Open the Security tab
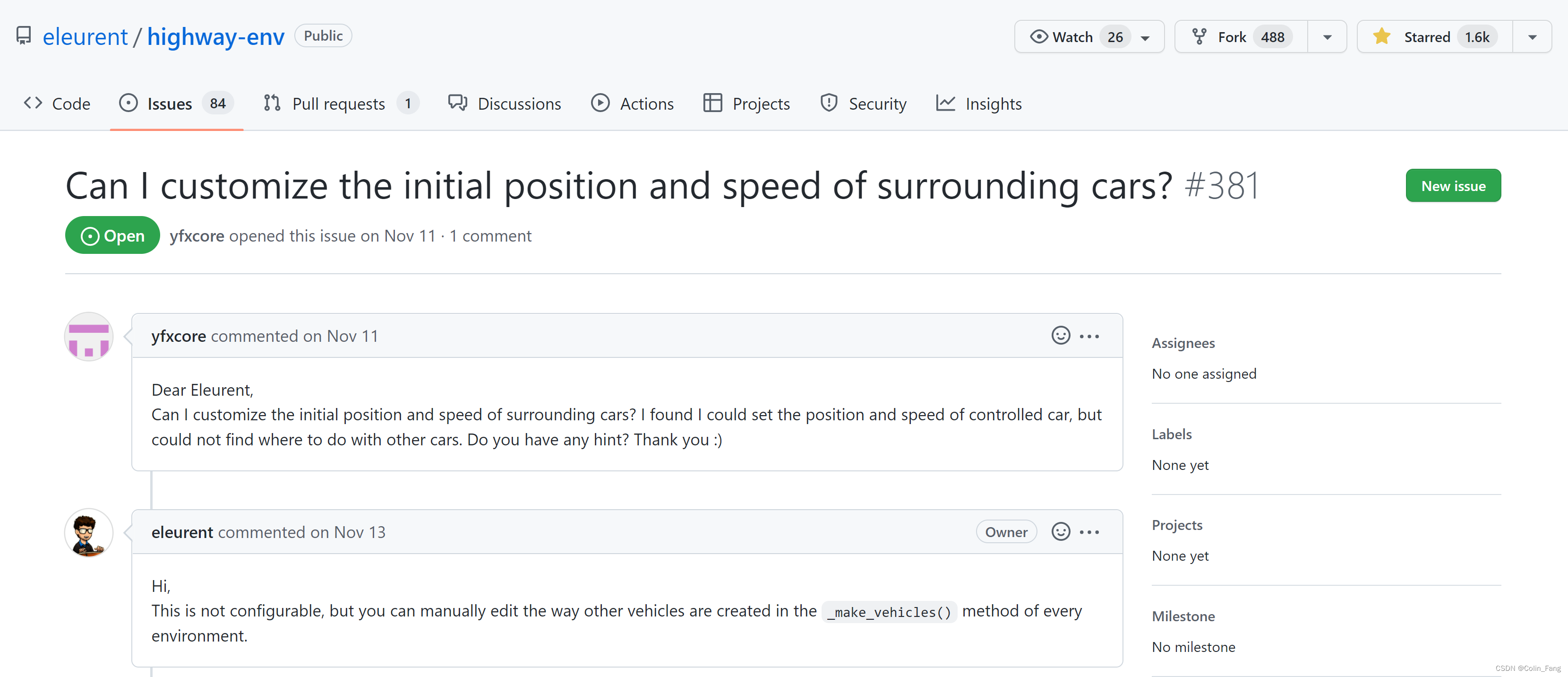 point(863,104)
